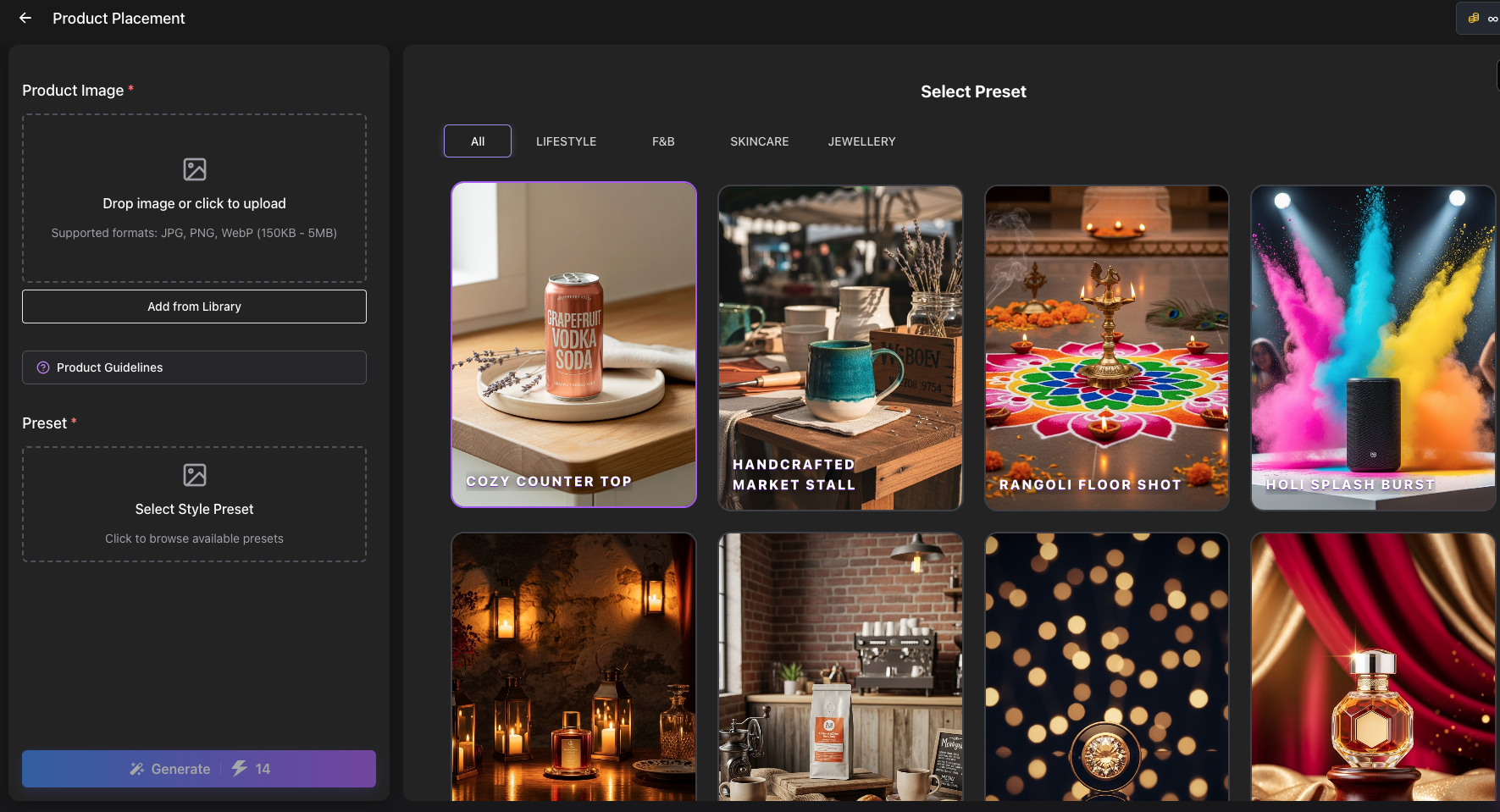Click the image icon above Select Style Preset
1500x812 pixels.
point(194,475)
